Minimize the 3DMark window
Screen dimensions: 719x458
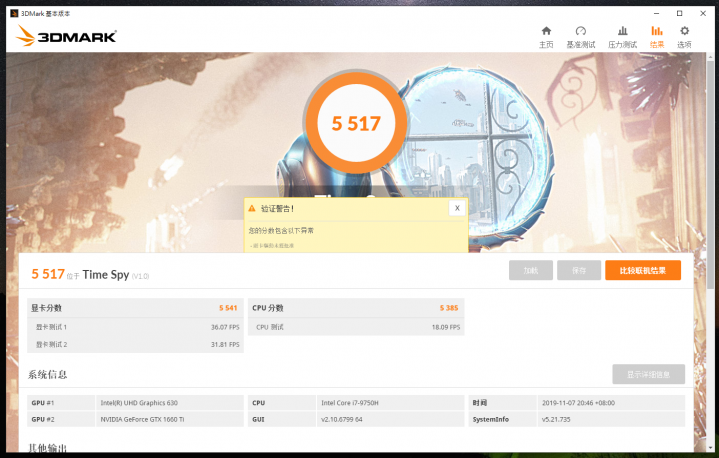click(x=656, y=13)
